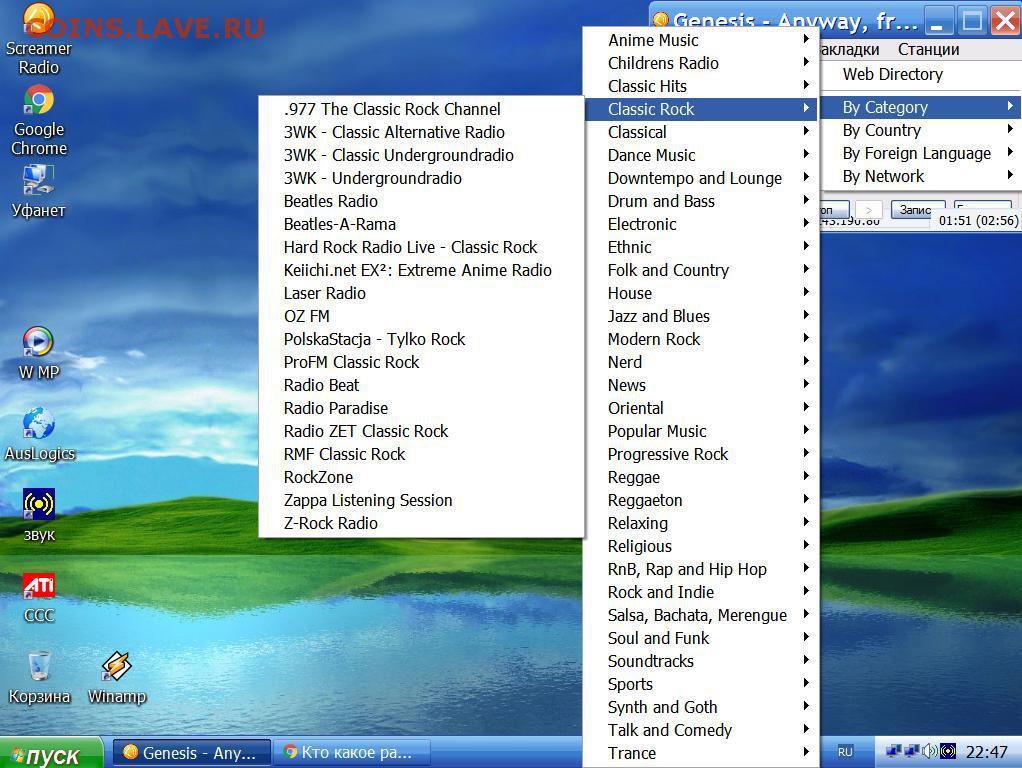Screen dimensions: 1022x768
Task: Play 3WK - Undergroundradio station
Action: 421,178
